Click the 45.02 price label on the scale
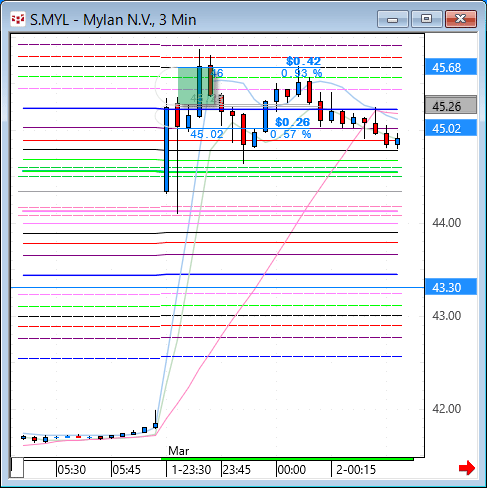The width and height of the screenshot is (487, 488). (451, 128)
